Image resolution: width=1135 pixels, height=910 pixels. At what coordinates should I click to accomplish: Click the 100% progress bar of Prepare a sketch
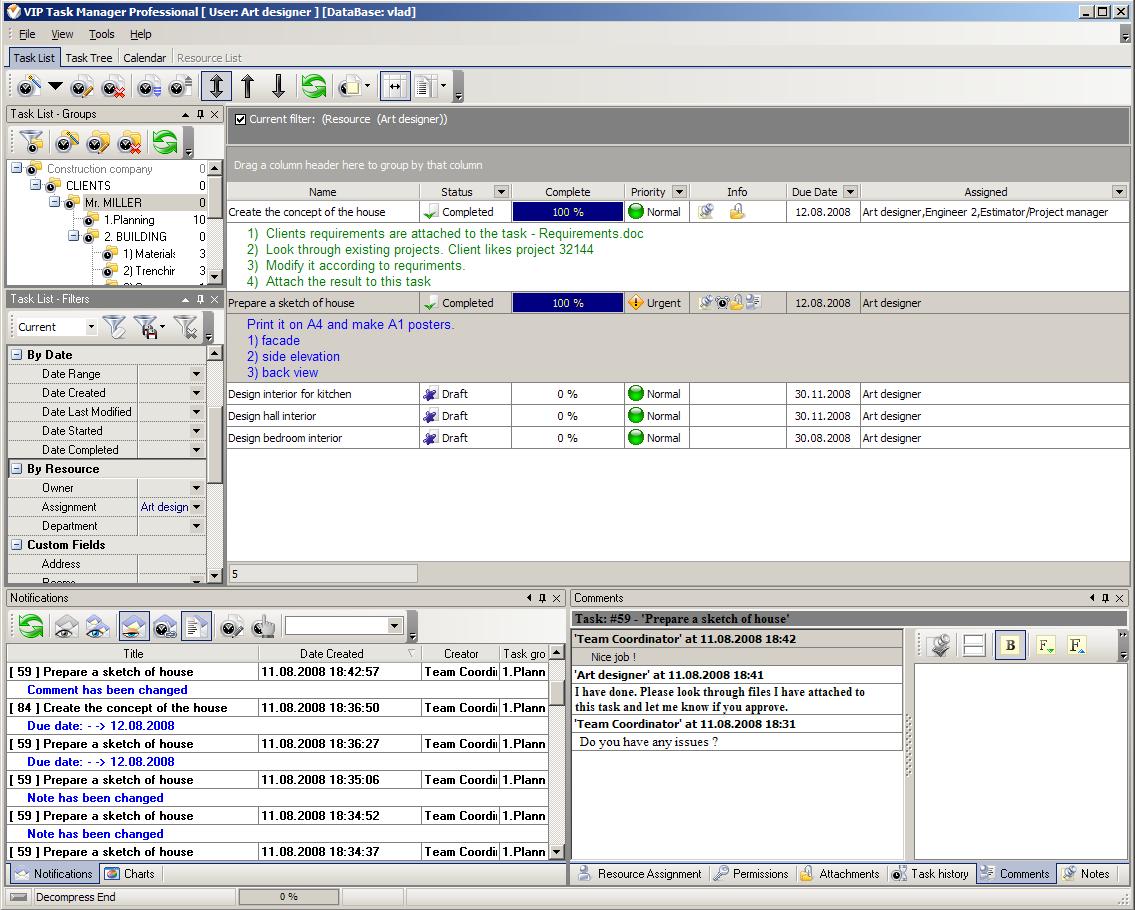click(568, 303)
